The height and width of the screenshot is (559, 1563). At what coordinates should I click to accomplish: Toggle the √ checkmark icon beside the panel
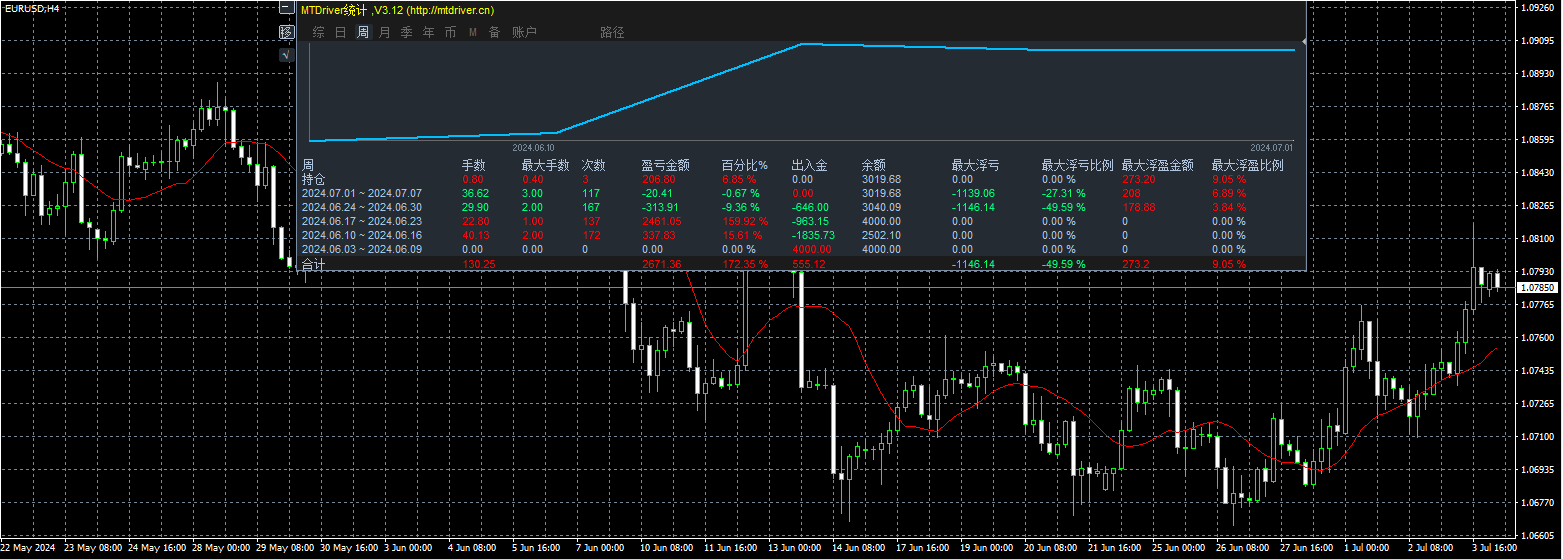tap(287, 55)
